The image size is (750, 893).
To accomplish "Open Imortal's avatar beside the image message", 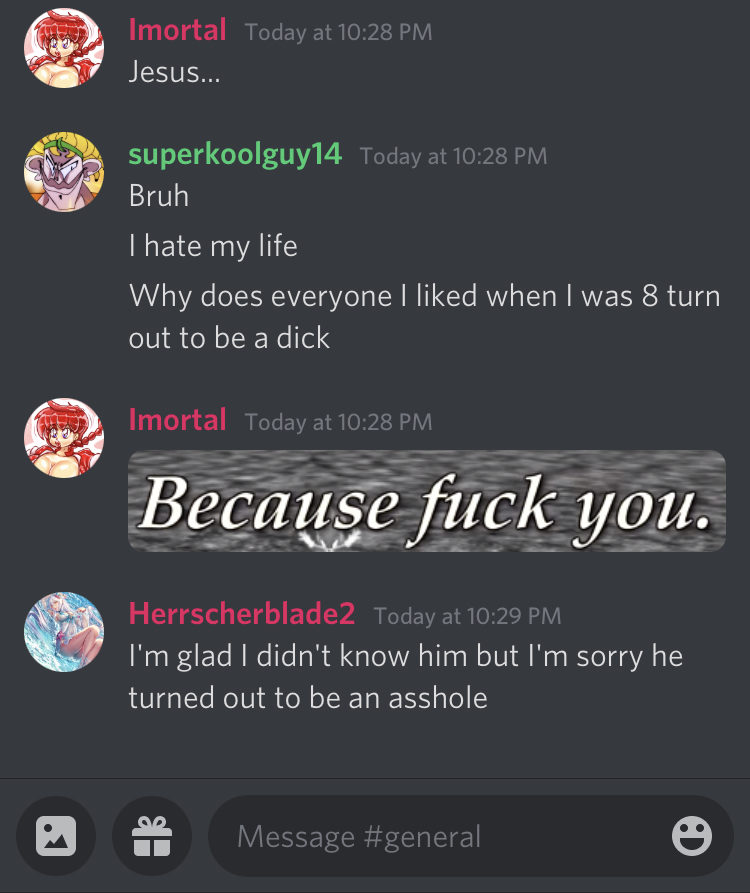I will (x=64, y=438).
